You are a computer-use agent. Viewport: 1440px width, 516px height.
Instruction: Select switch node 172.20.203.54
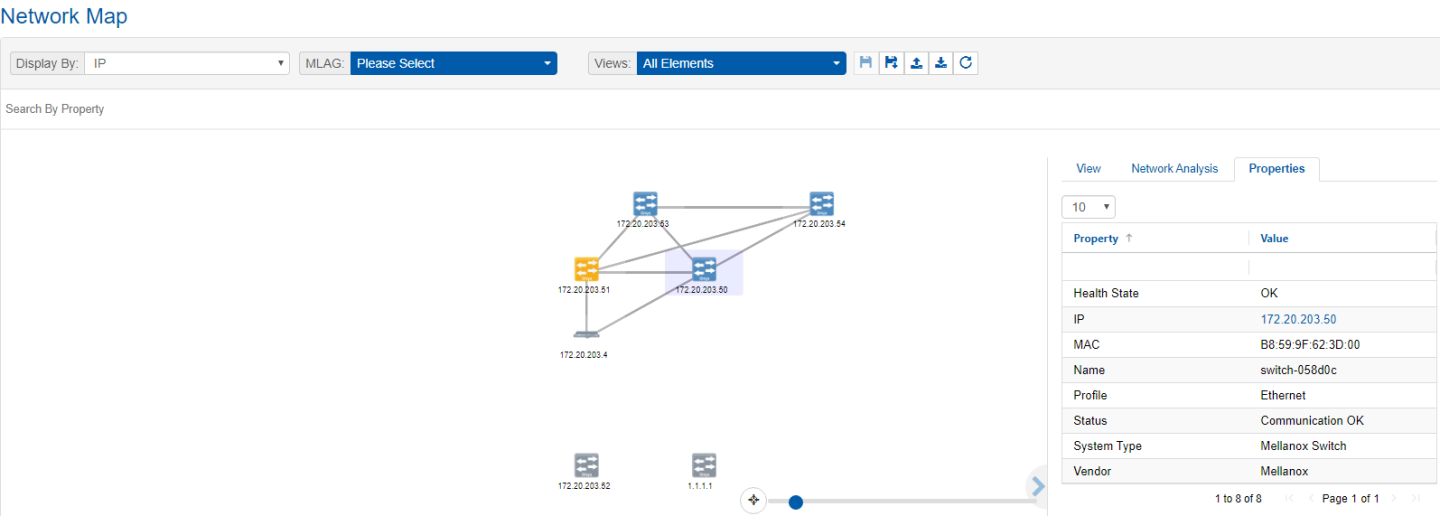coord(821,204)
